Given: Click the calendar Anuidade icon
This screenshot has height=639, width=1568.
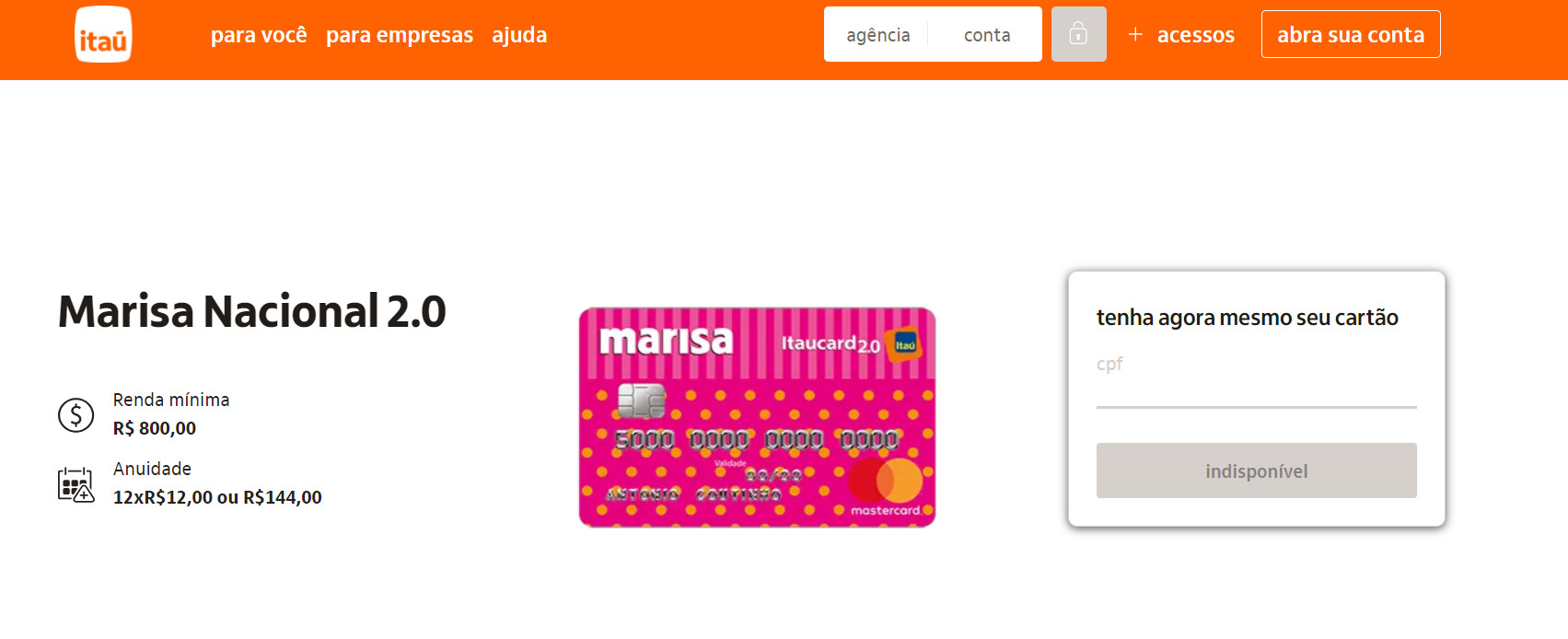Looking at the screenshot, I should [x=75, y=484].
